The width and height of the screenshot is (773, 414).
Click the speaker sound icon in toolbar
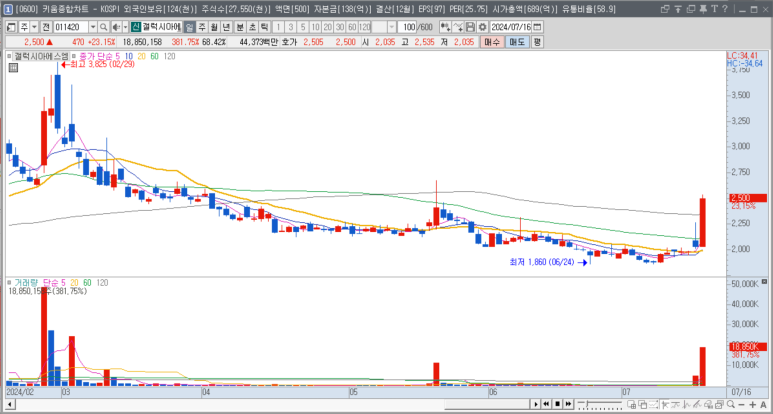click(116, 27)
